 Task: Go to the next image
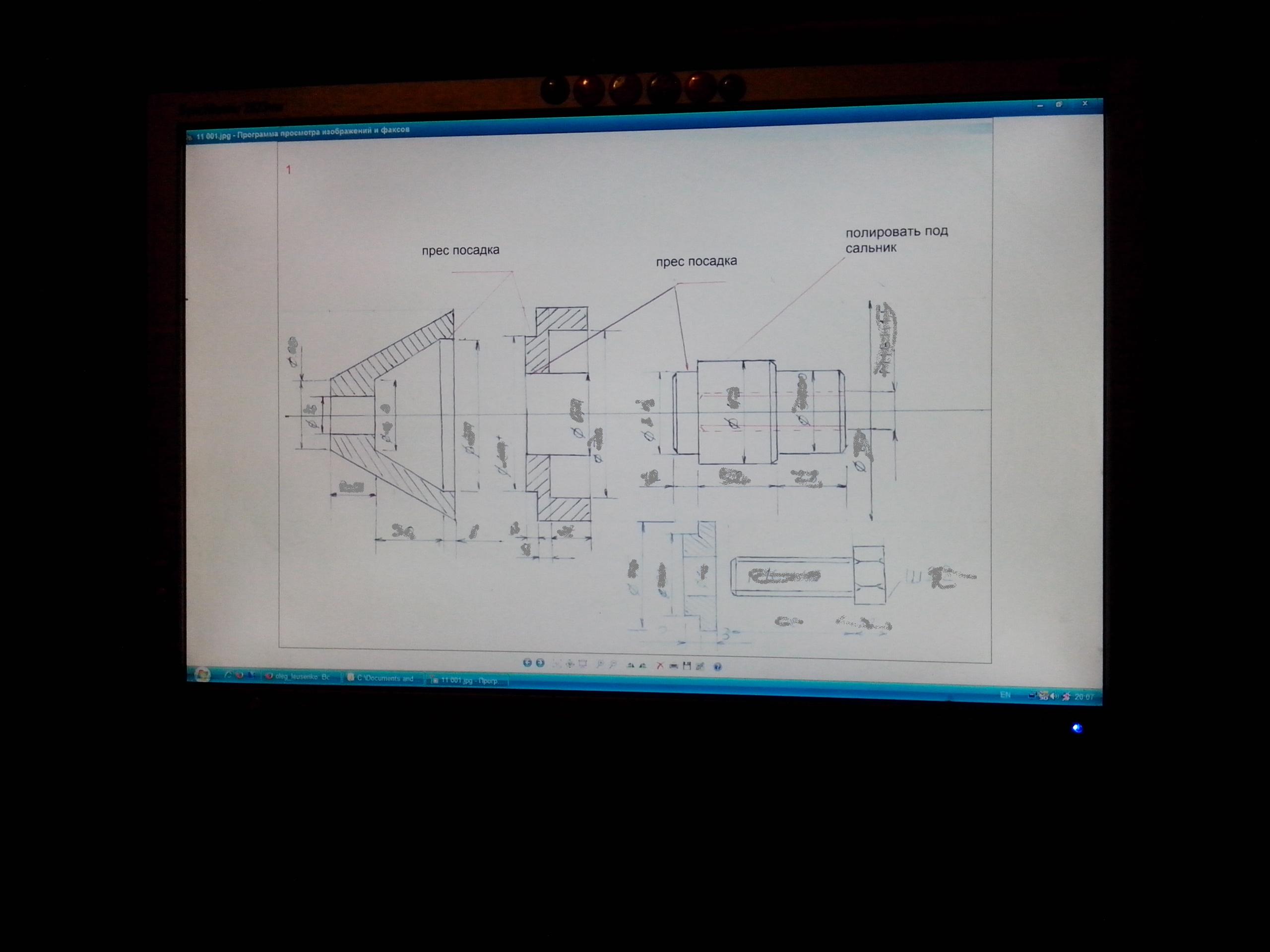point(540,663)
